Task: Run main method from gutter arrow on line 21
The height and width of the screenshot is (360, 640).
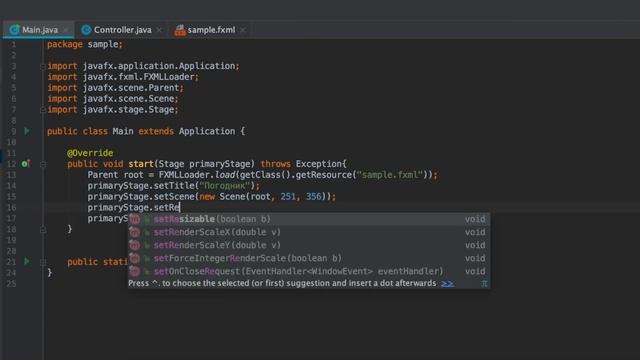Action: 27,261
